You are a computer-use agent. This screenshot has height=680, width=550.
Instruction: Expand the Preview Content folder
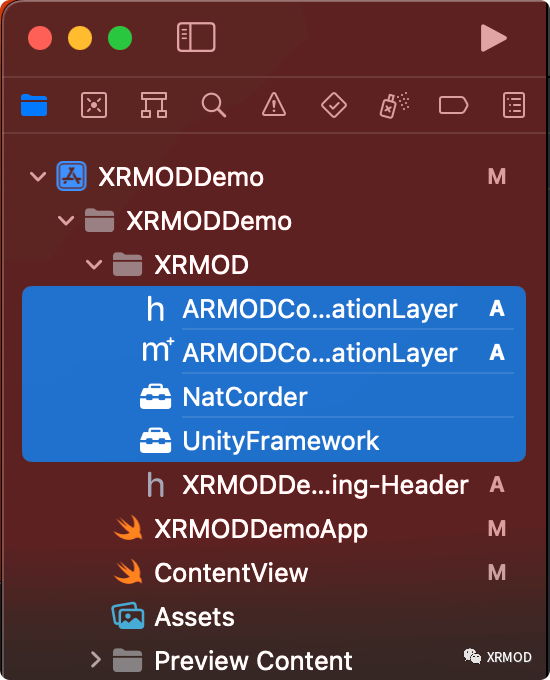(96, 660)
